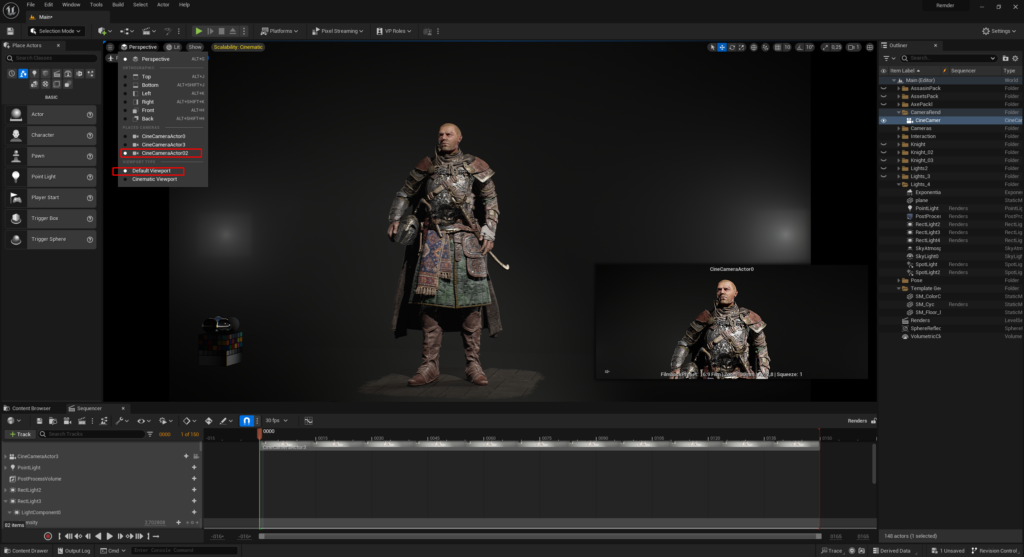Click the red playhead at frame 0000
The width and height of the screenshot is (1024, 557).
[x=260, y=433]
